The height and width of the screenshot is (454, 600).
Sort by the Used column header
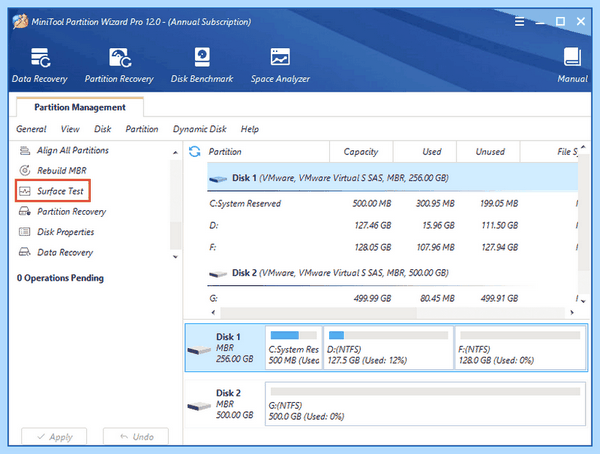(425, 152)
